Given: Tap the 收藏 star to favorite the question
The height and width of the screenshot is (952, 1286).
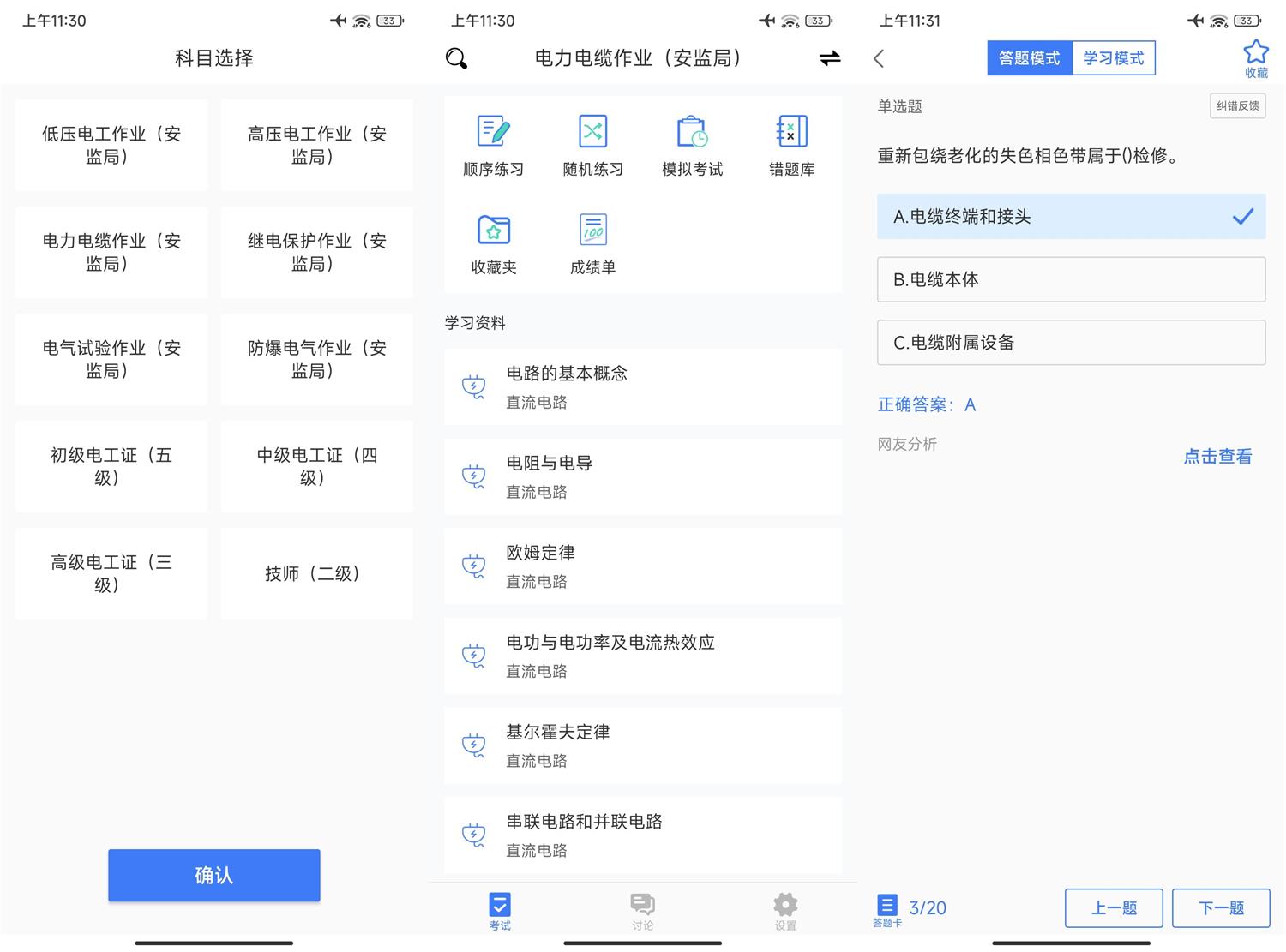Looking at the screenshot, I should pos(1255,56).
